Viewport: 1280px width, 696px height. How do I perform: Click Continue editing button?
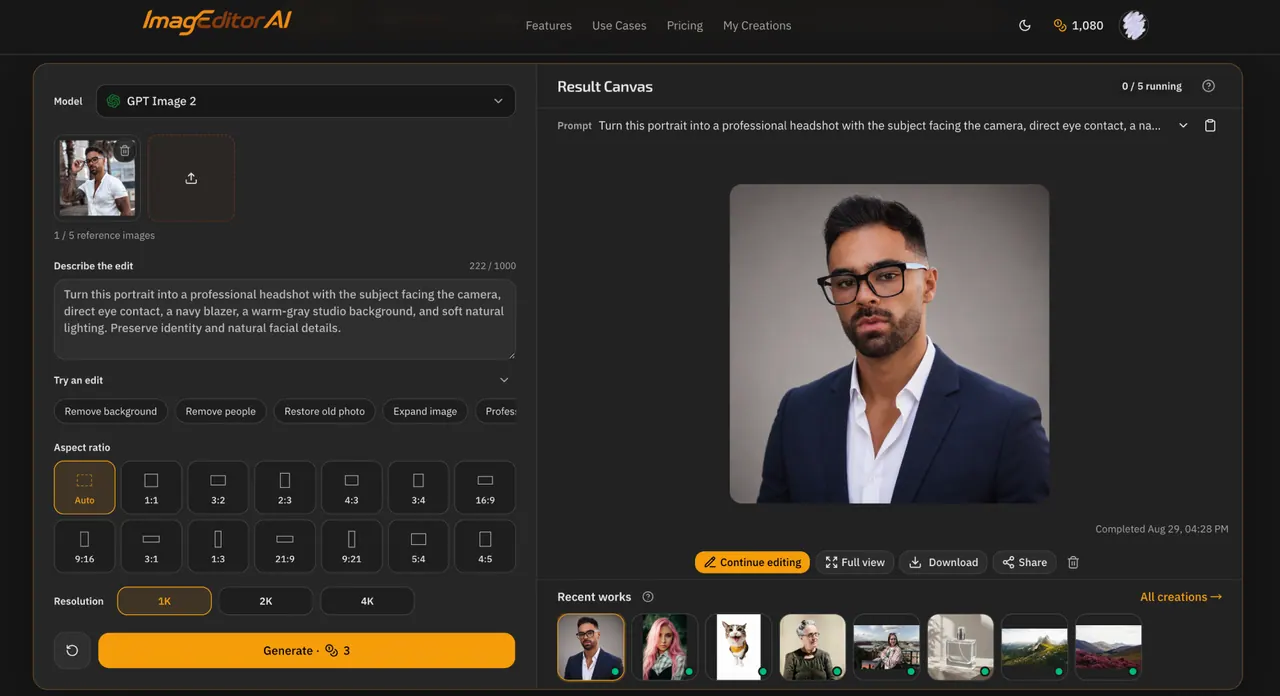[x=752, y=563]
